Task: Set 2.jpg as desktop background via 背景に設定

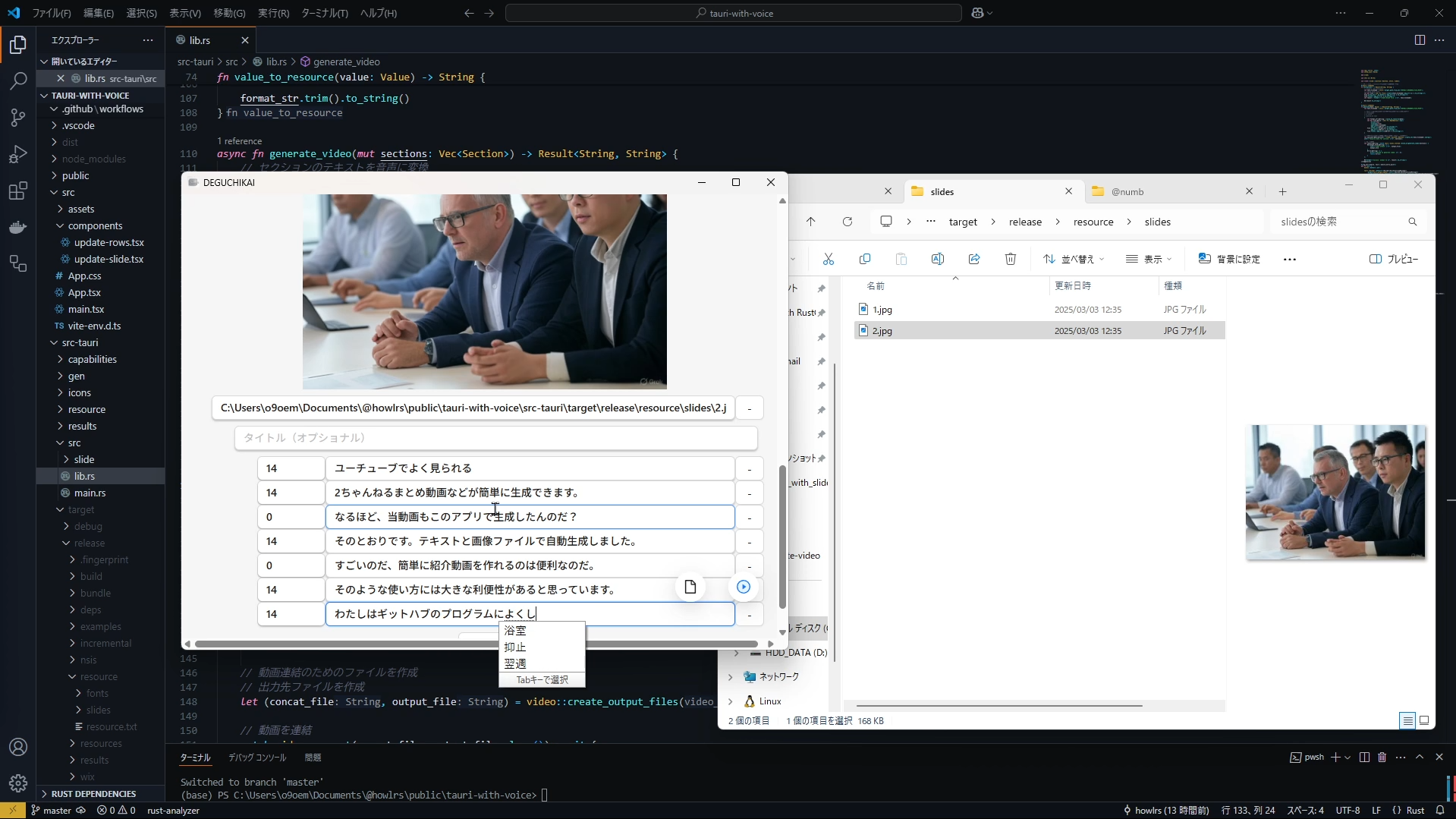Action: pyautogui.click(x=1230, y=259)
